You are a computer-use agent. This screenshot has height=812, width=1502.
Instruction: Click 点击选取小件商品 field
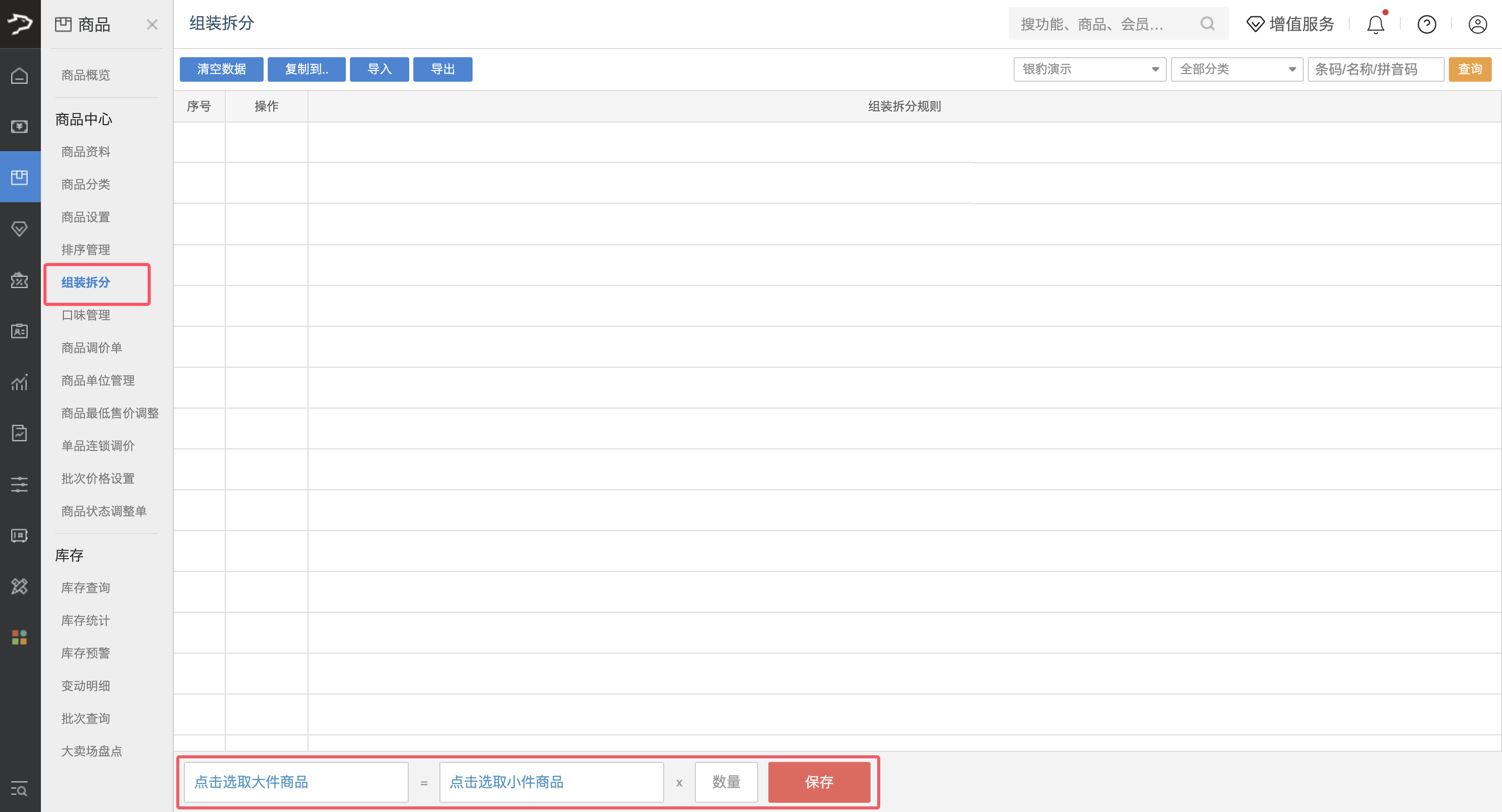552,782
